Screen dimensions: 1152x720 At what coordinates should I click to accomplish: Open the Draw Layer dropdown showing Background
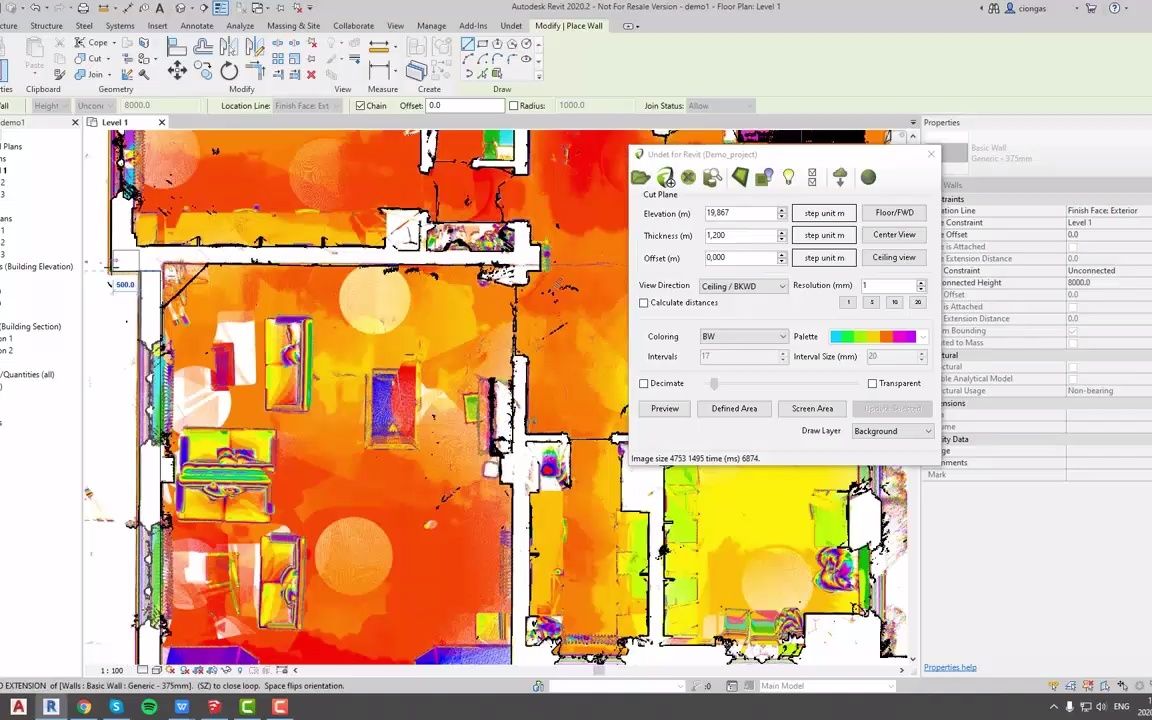(891, 431)
